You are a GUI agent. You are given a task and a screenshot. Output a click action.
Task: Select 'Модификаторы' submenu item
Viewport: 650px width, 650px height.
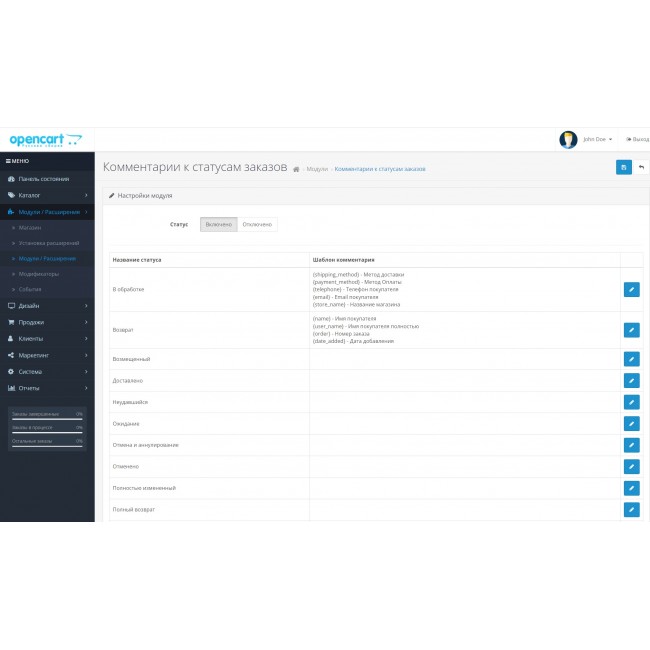[x=39, y=274]
